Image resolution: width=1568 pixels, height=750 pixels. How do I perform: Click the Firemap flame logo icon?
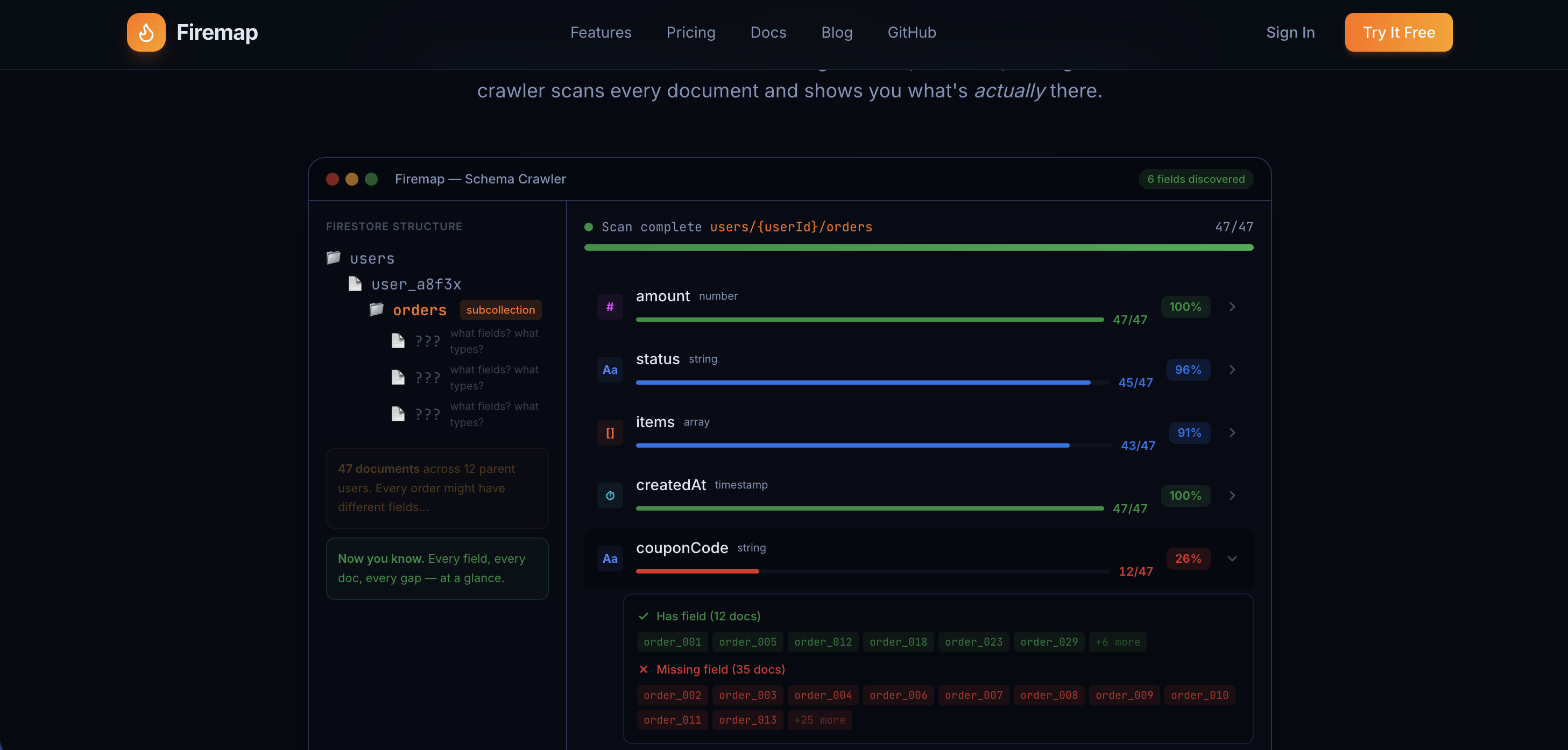(x=146, y=32)
